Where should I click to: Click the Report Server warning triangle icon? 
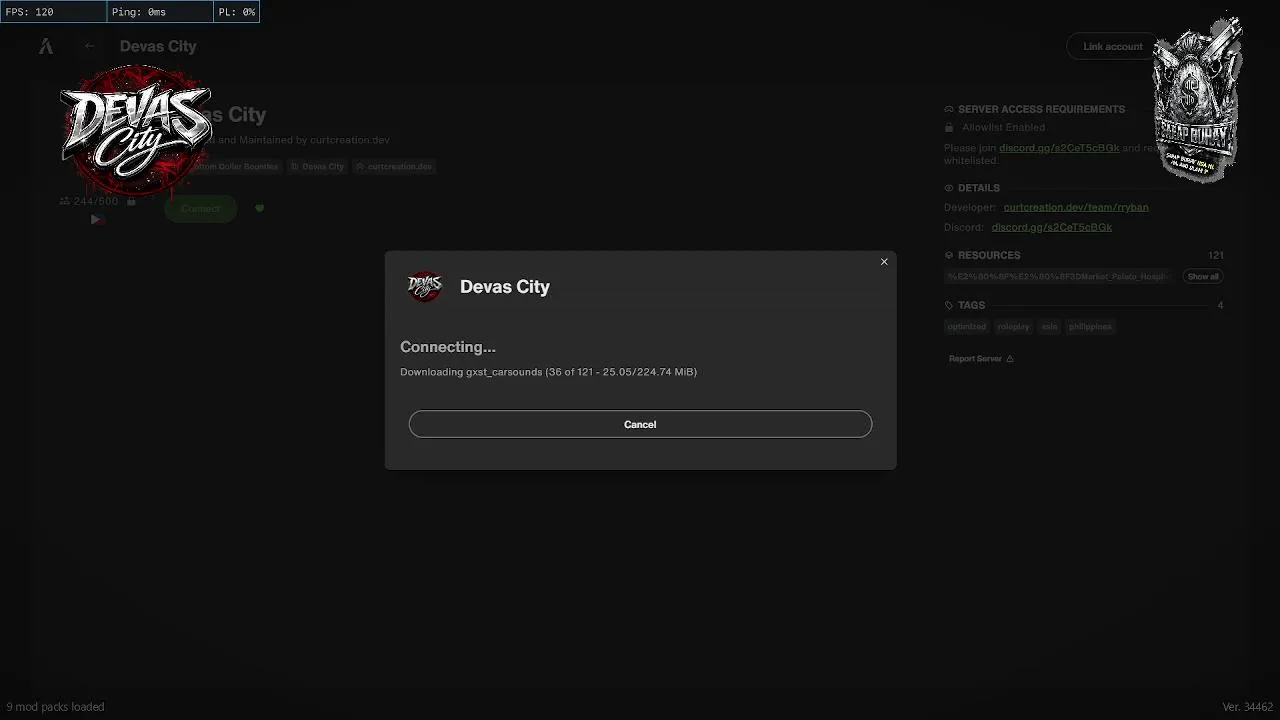(x=1010, y=358)
